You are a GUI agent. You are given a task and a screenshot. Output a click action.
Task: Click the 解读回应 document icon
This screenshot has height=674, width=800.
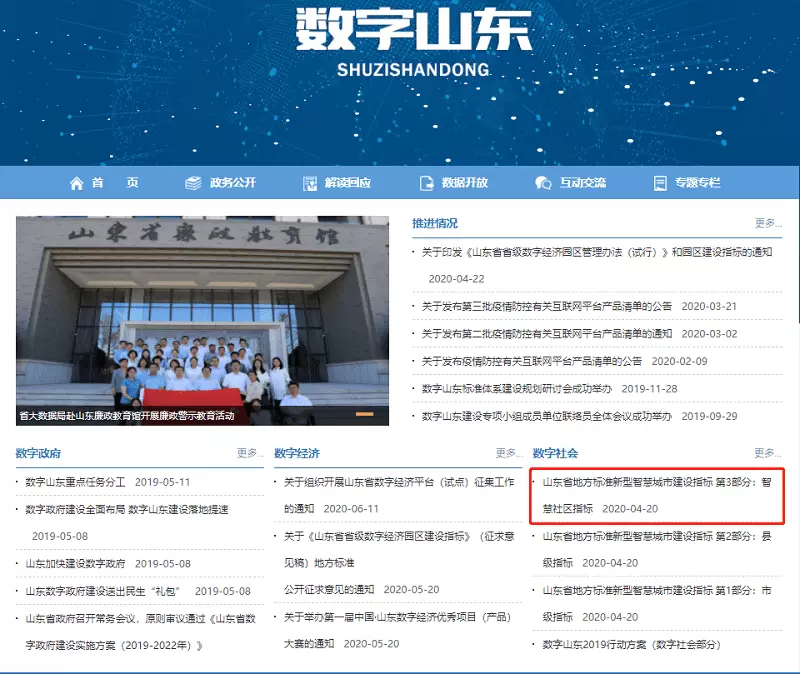tap(310, 183)
